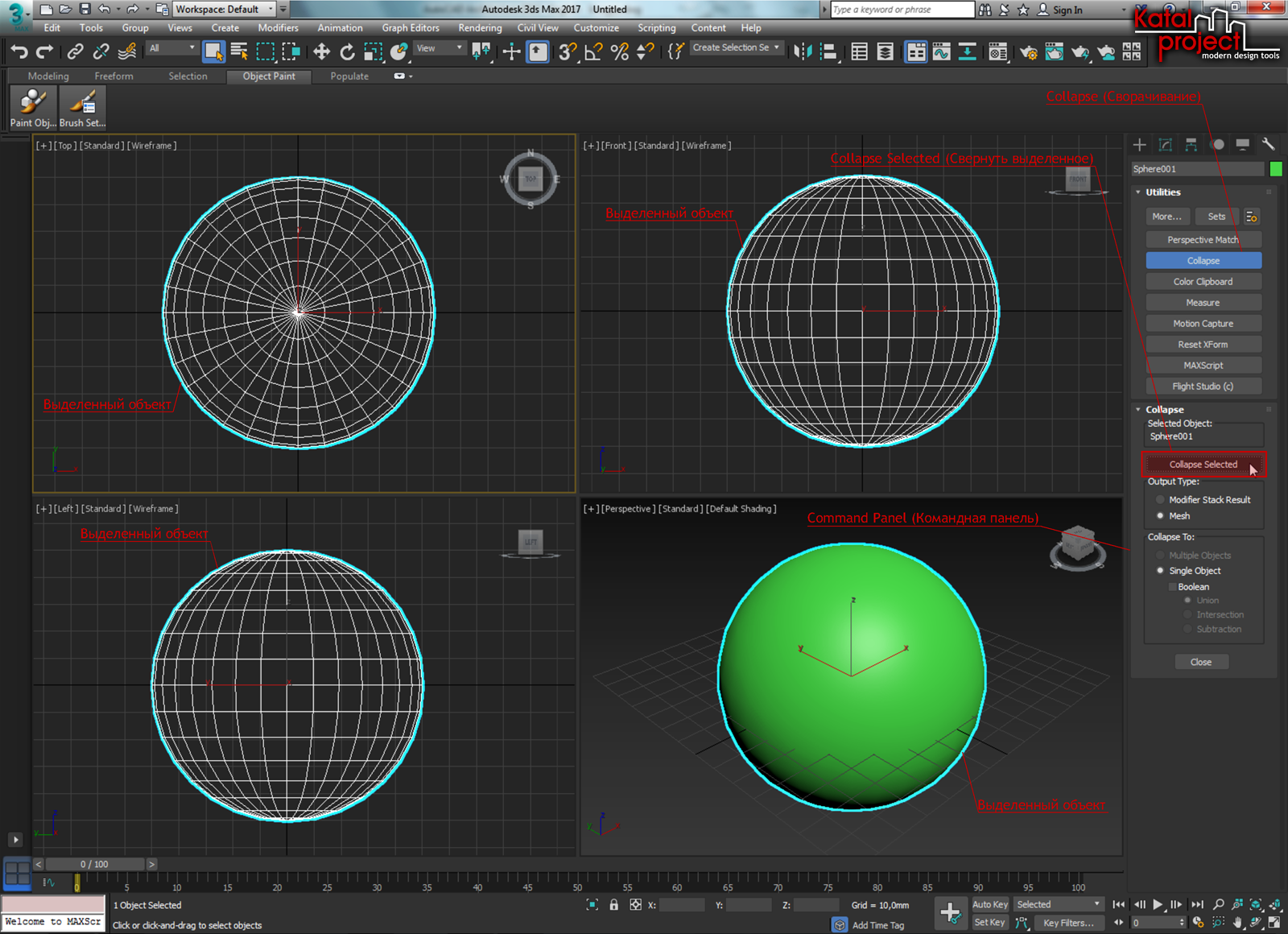
Task: Choose the Select and Rotate tool
Action: click(x=347, y=52)
